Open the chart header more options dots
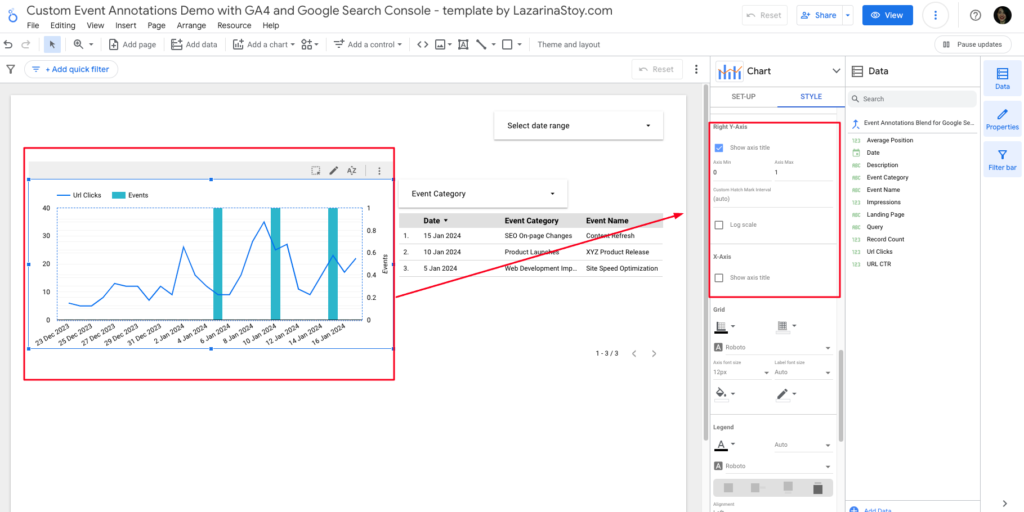The image size is (1024, 512). pos(379,170)
